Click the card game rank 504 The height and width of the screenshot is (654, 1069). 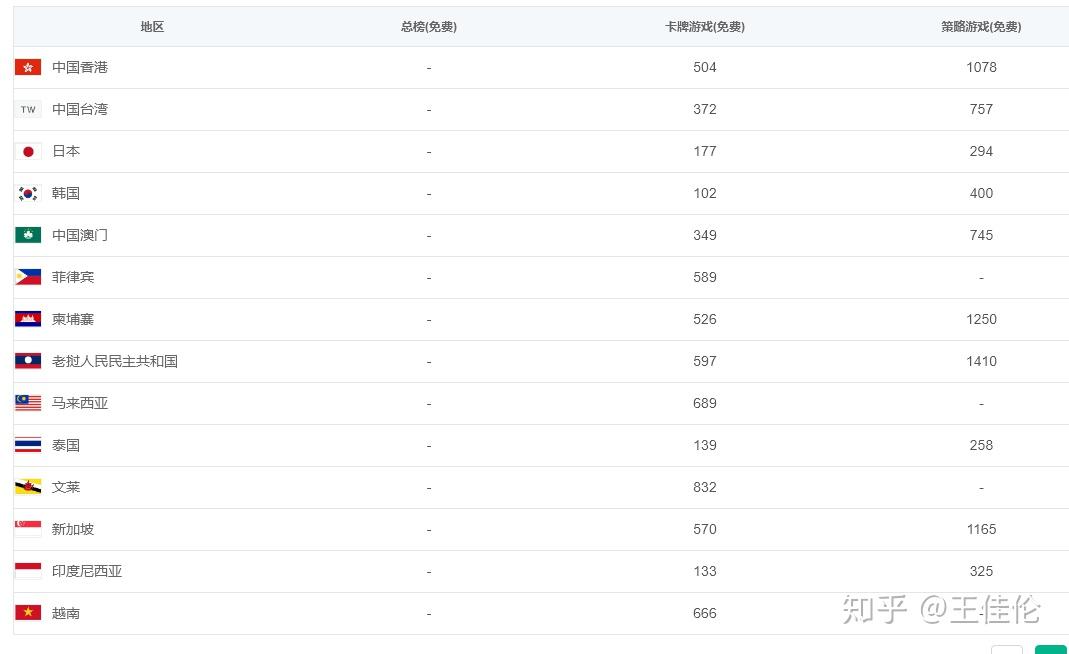pyautogui.click(x=705, y=67)
